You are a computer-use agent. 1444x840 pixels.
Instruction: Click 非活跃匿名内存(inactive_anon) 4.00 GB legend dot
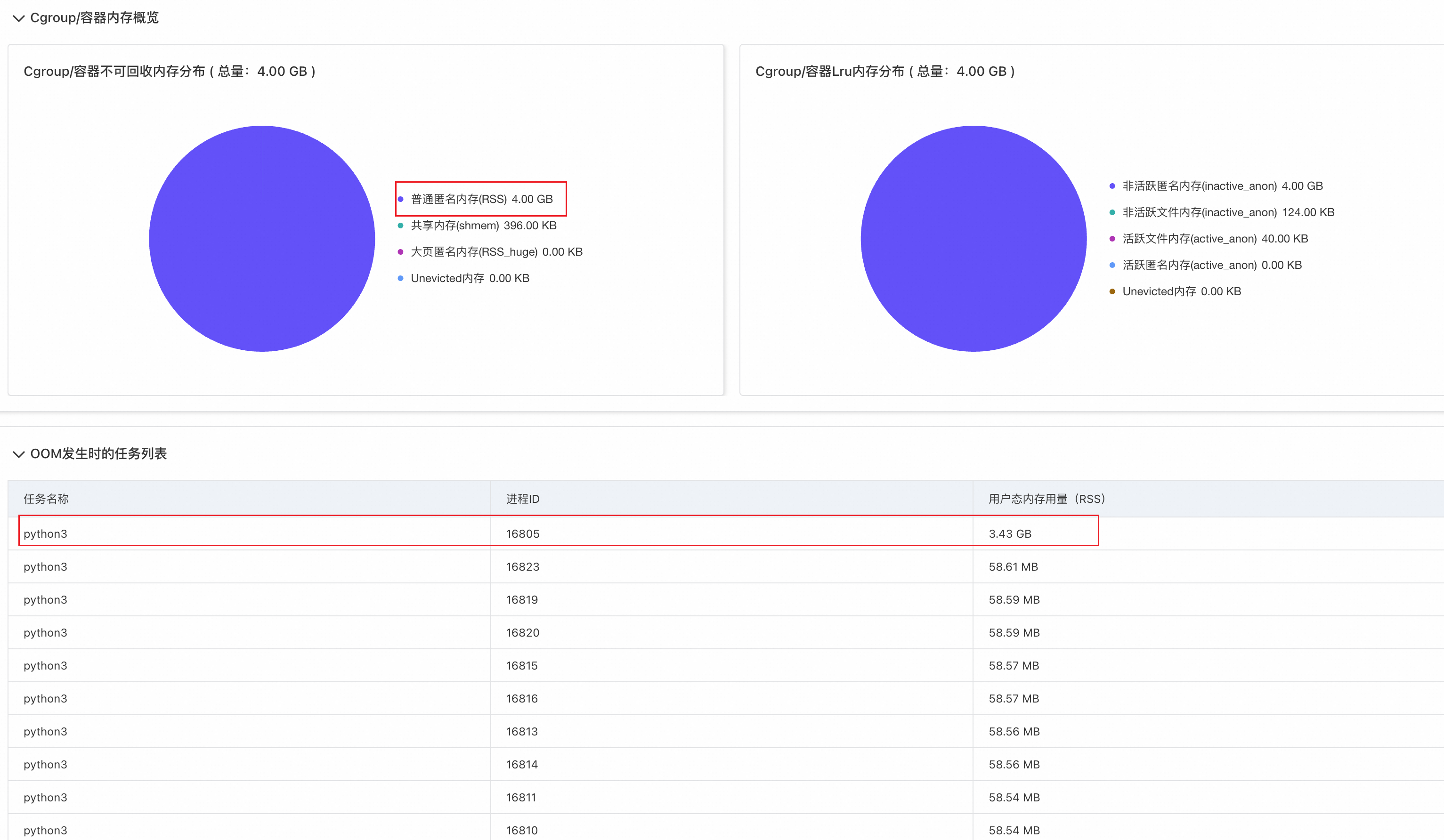[1112, 186]
